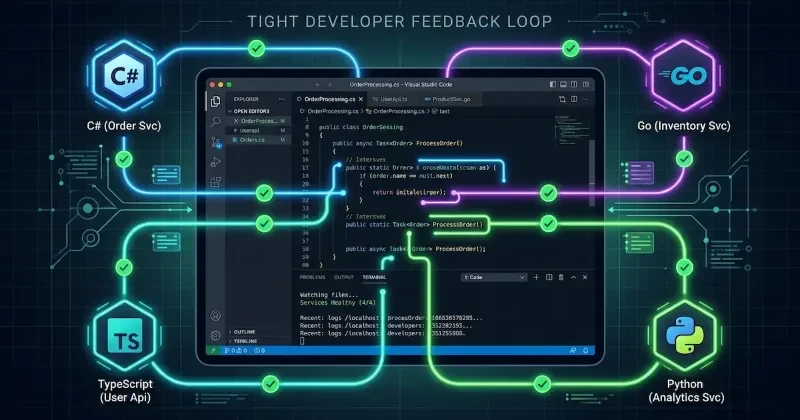Image resolution: width=800 pixels, height=420 pixels.
Task: Split the editor with split icon
Action: tap(574, 99)
